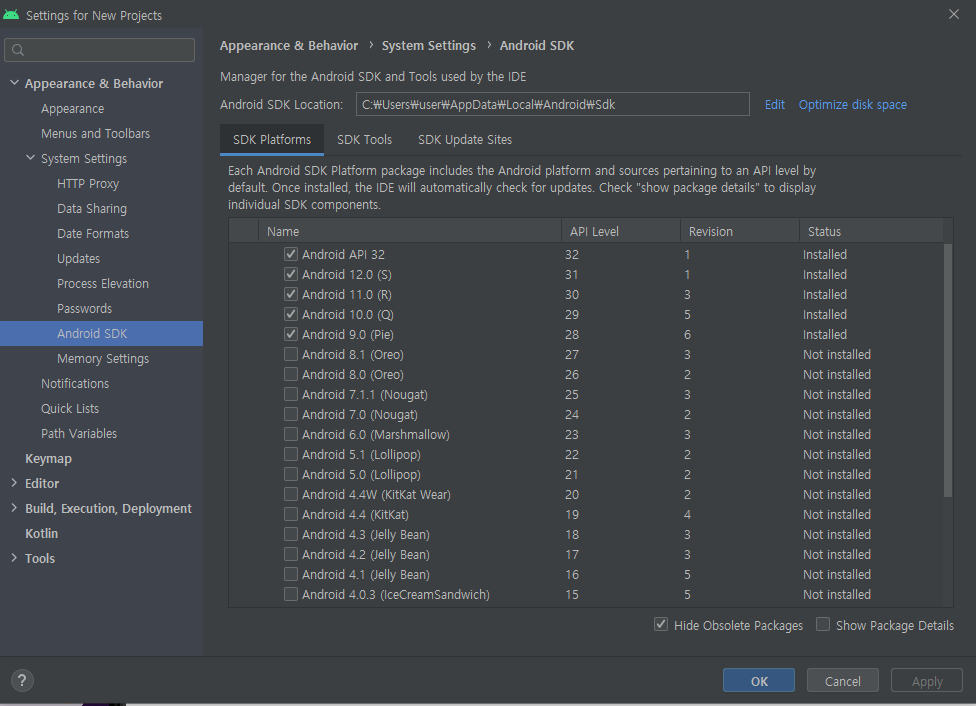Click the Optimize disk space link
Screen dimensions: 976x706
tap(852, 105)
